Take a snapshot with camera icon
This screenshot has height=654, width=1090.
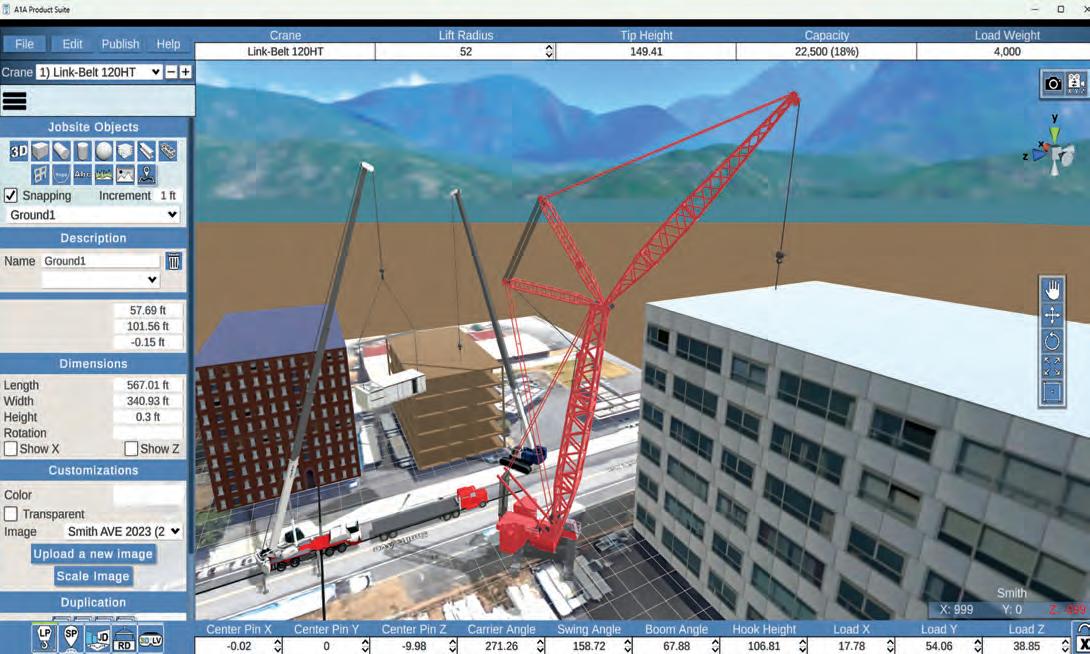[x=1053, y=83]
